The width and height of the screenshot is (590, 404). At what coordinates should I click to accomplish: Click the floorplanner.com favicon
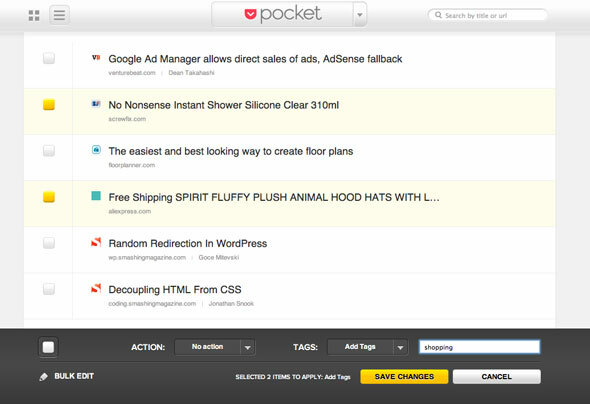[96, 150]
